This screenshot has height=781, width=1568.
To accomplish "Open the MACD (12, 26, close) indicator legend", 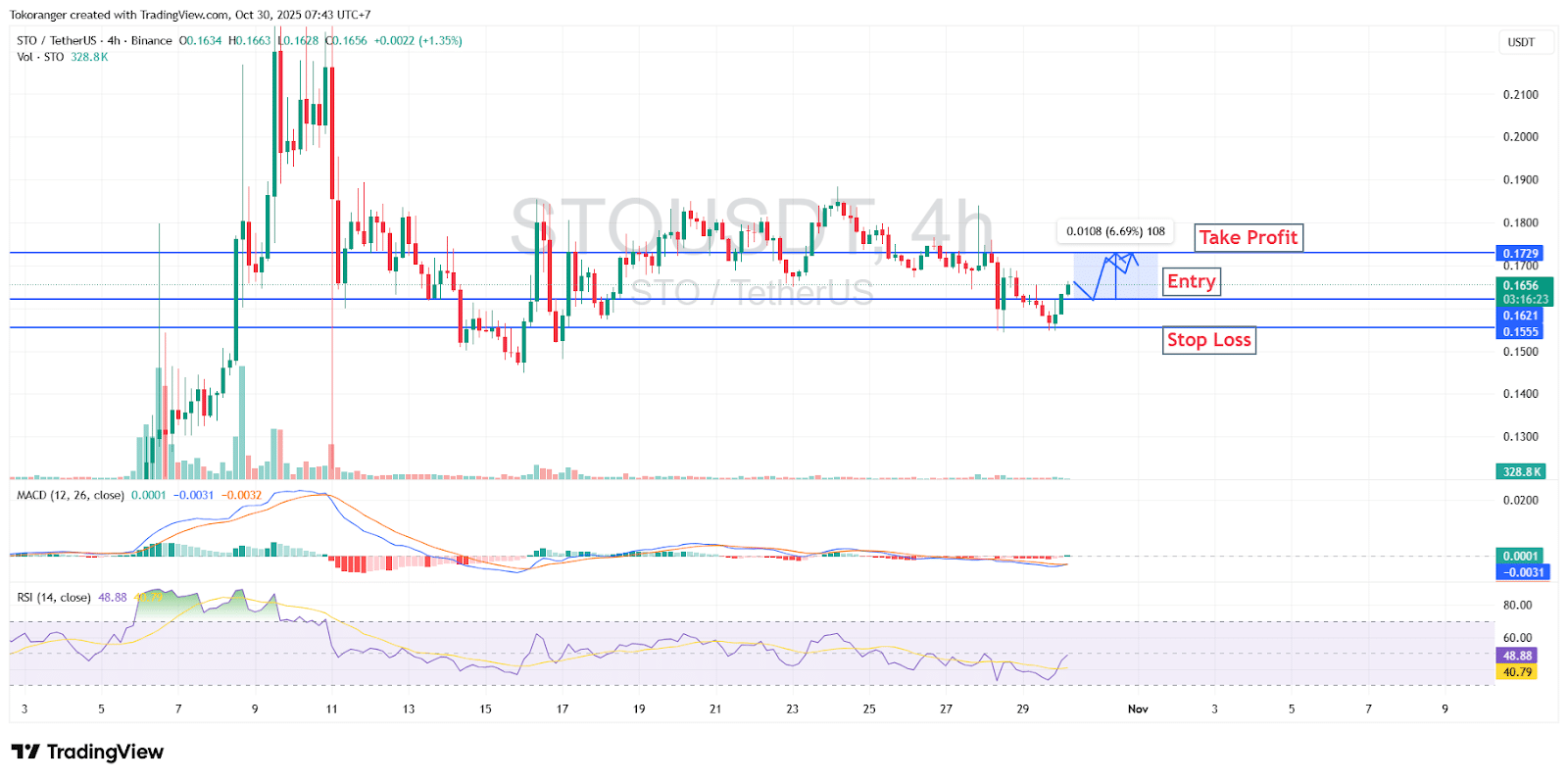I will click(71, 495).
